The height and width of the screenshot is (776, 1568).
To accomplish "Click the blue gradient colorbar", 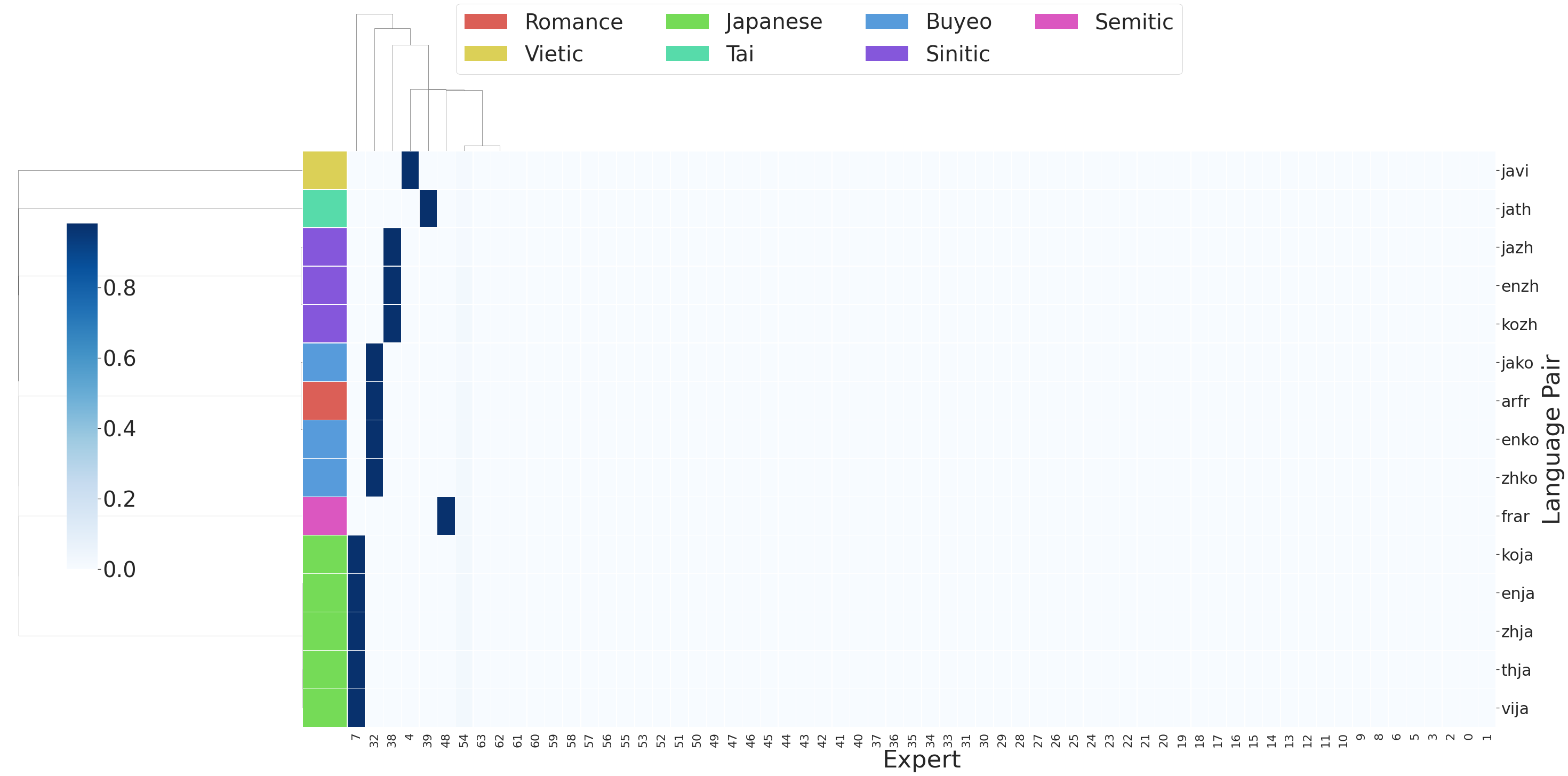I will point(82,396).
